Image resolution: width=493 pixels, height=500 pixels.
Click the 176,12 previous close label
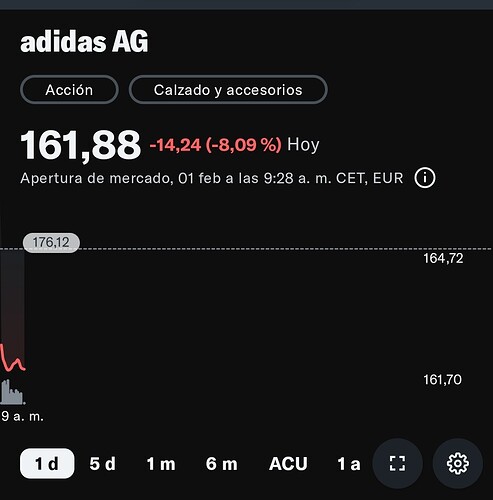pos(51,242)
